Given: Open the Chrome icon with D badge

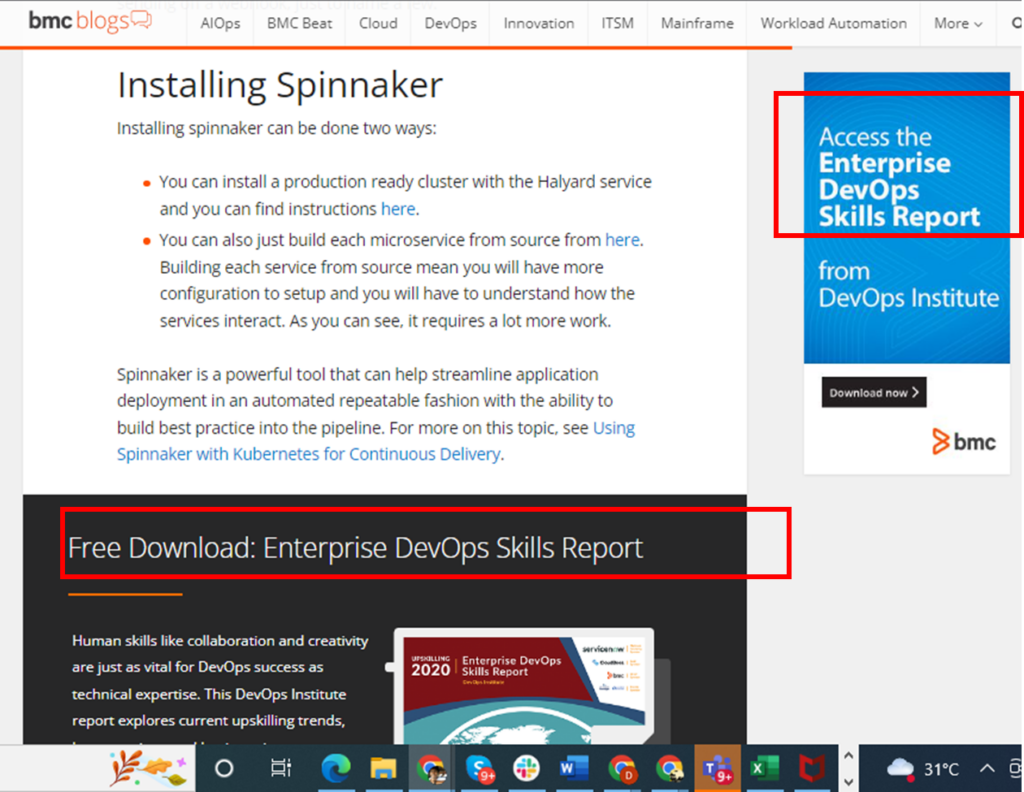Looking at the screenshot, I should click(x=621, y=768).
